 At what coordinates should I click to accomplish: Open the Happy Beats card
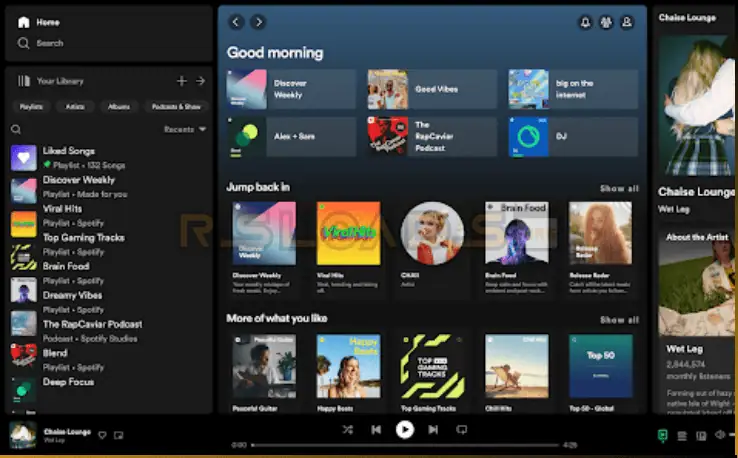point(348,373)
